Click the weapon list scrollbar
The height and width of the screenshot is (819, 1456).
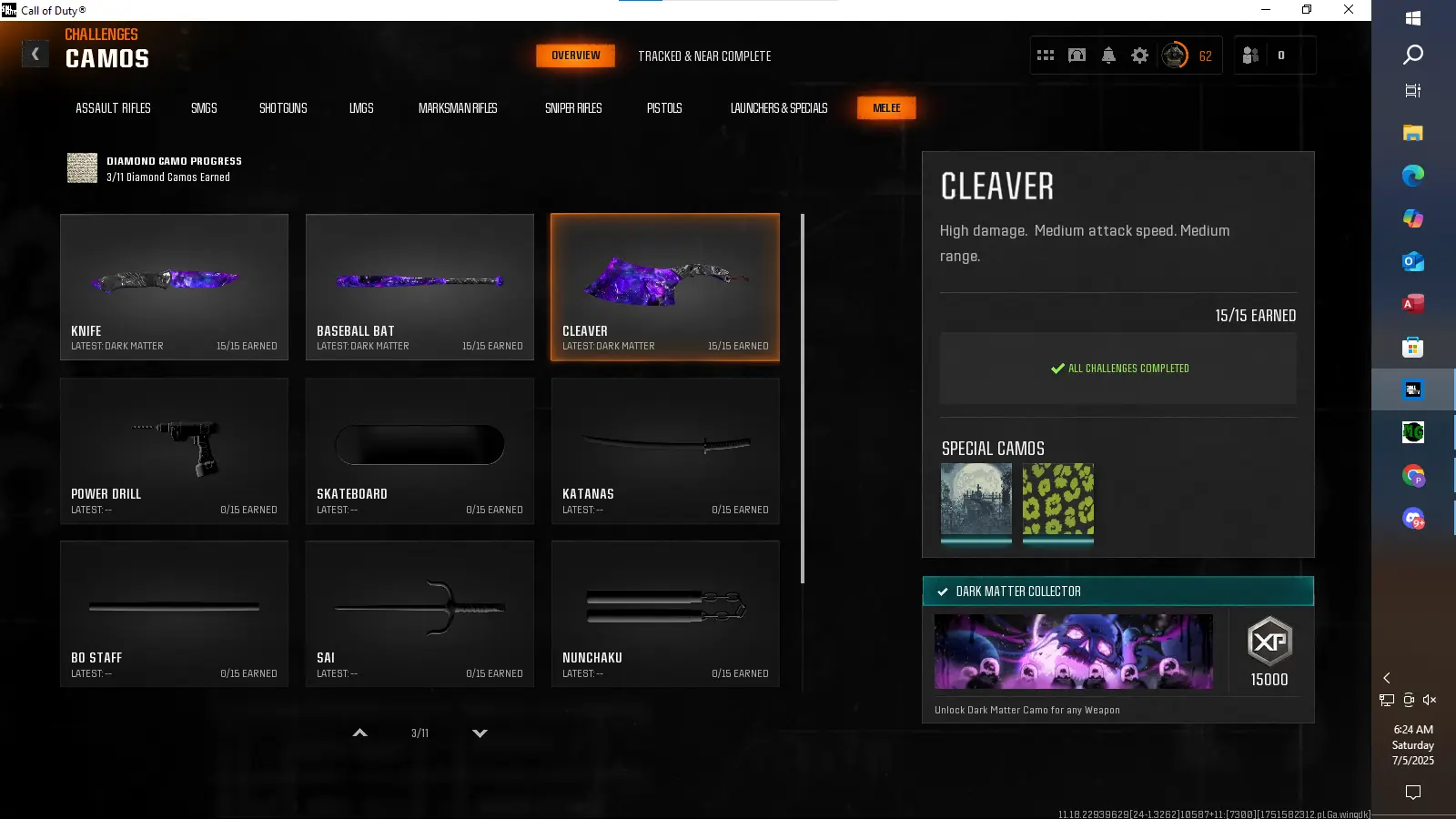pyautogui.click(x=802, y=399)
